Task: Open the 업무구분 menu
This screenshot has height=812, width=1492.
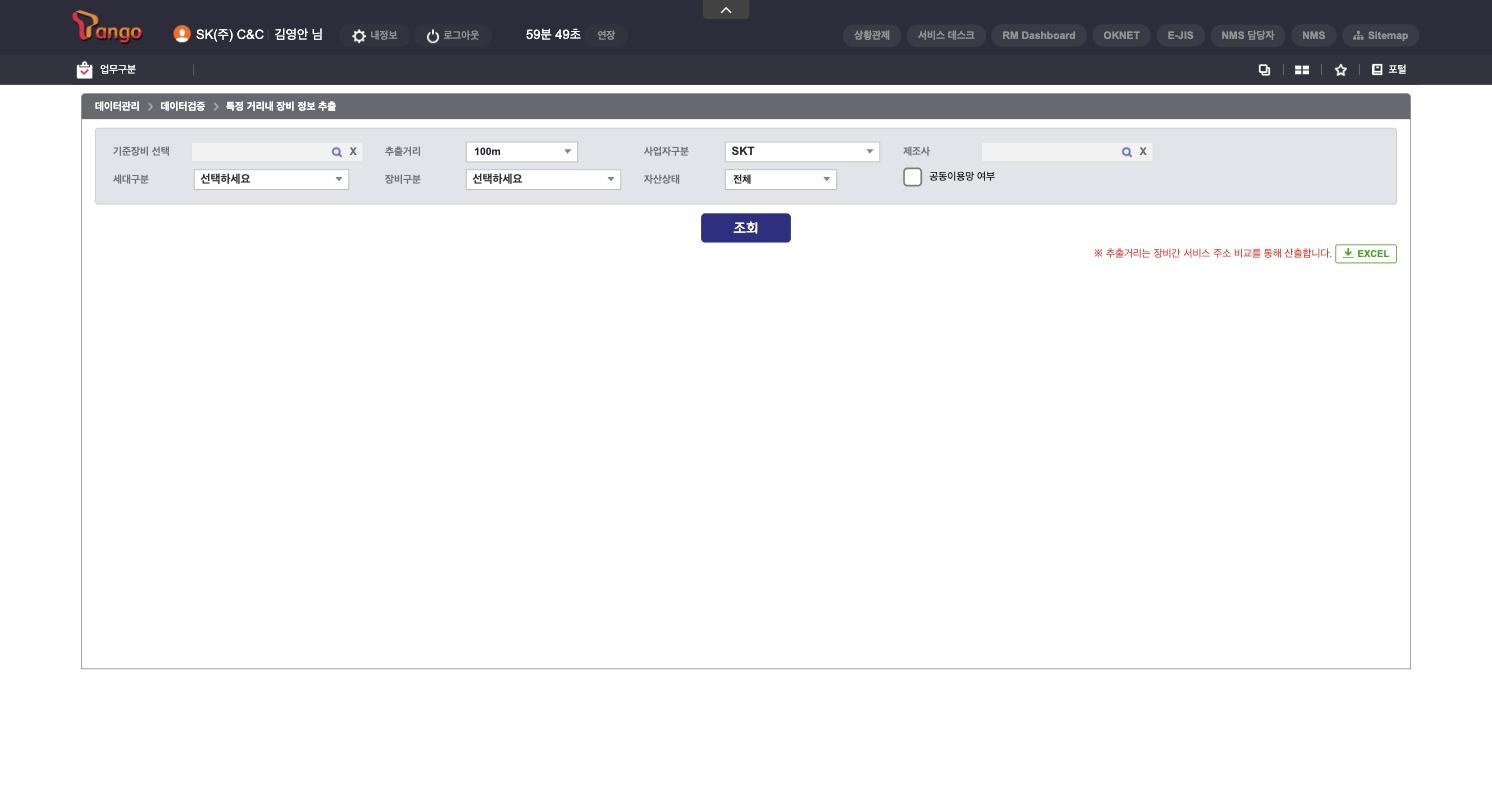Action: click(x=107, y=70)
